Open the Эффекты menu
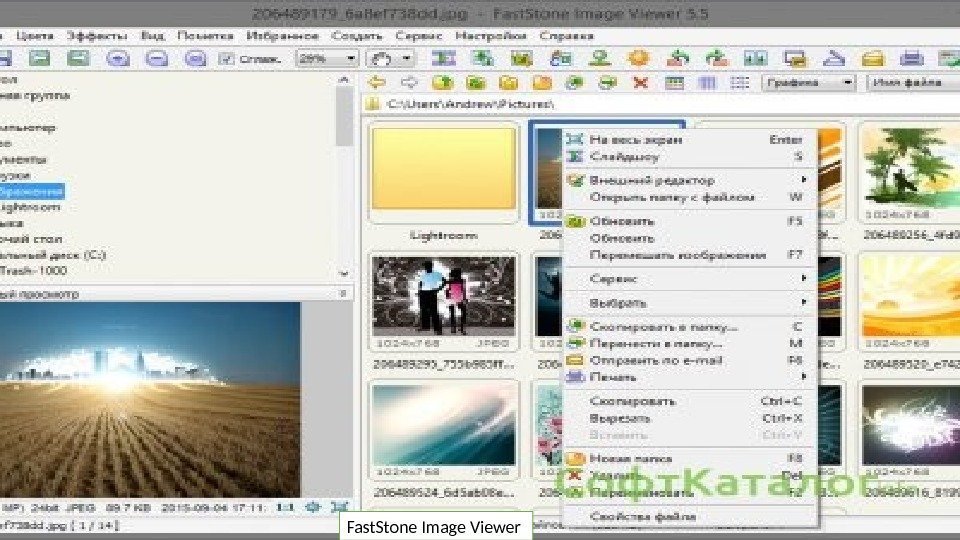Image resolution: width=960 pixels, height=540 pixels. (x=97, y=36)
